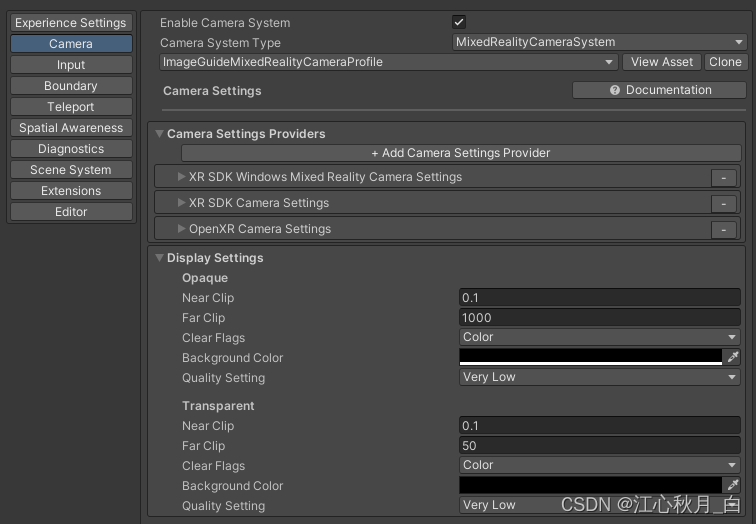Open Camera System Type dropdown
The height and width of the screenshot is (524, 756).
click(x=599, y=42)
